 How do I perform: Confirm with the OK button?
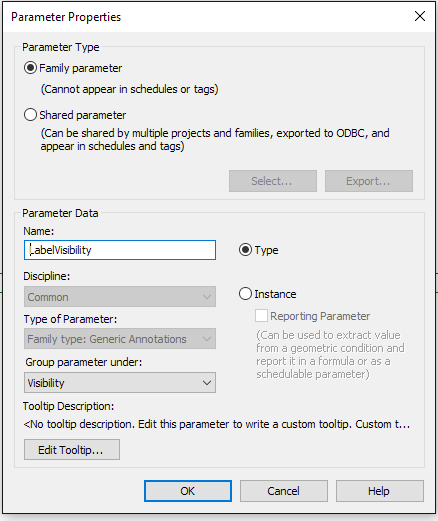[188, 491]
